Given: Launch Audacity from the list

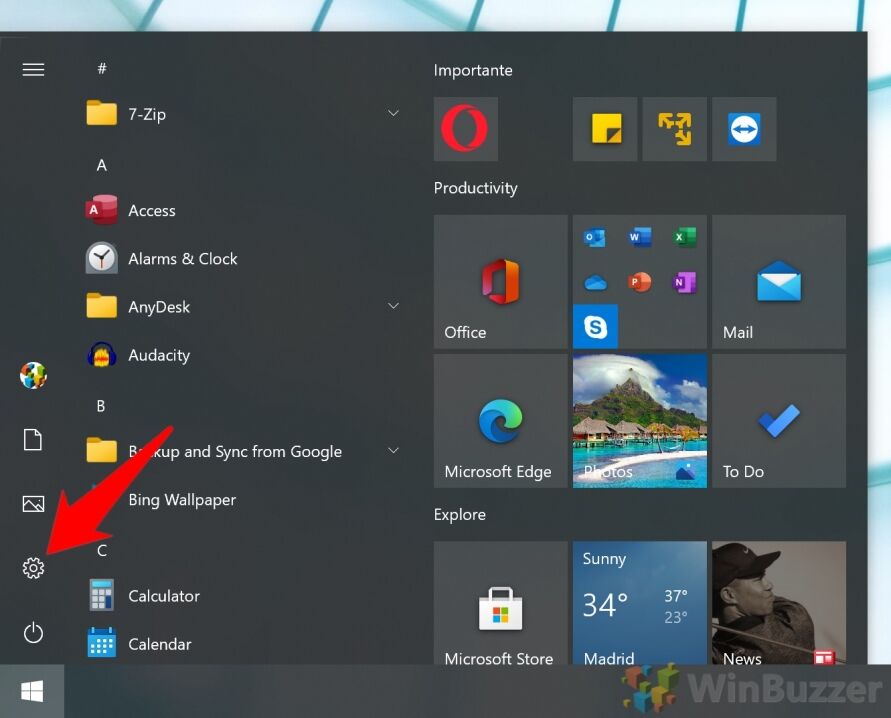Looking at the screenshot, I should click(244, 355).
